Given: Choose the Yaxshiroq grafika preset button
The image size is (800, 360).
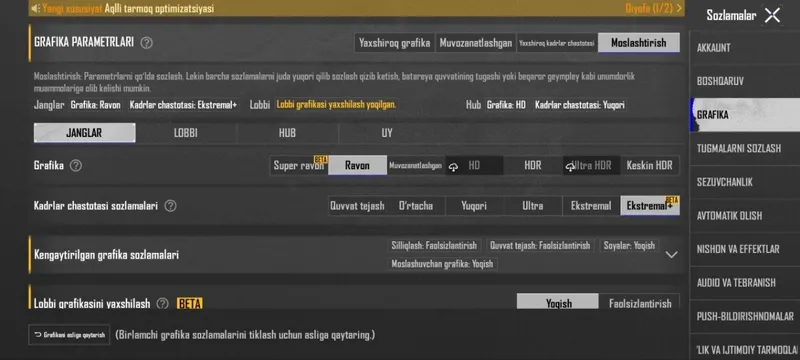Looking at the screenshot, I should click(x=394, y=43).
